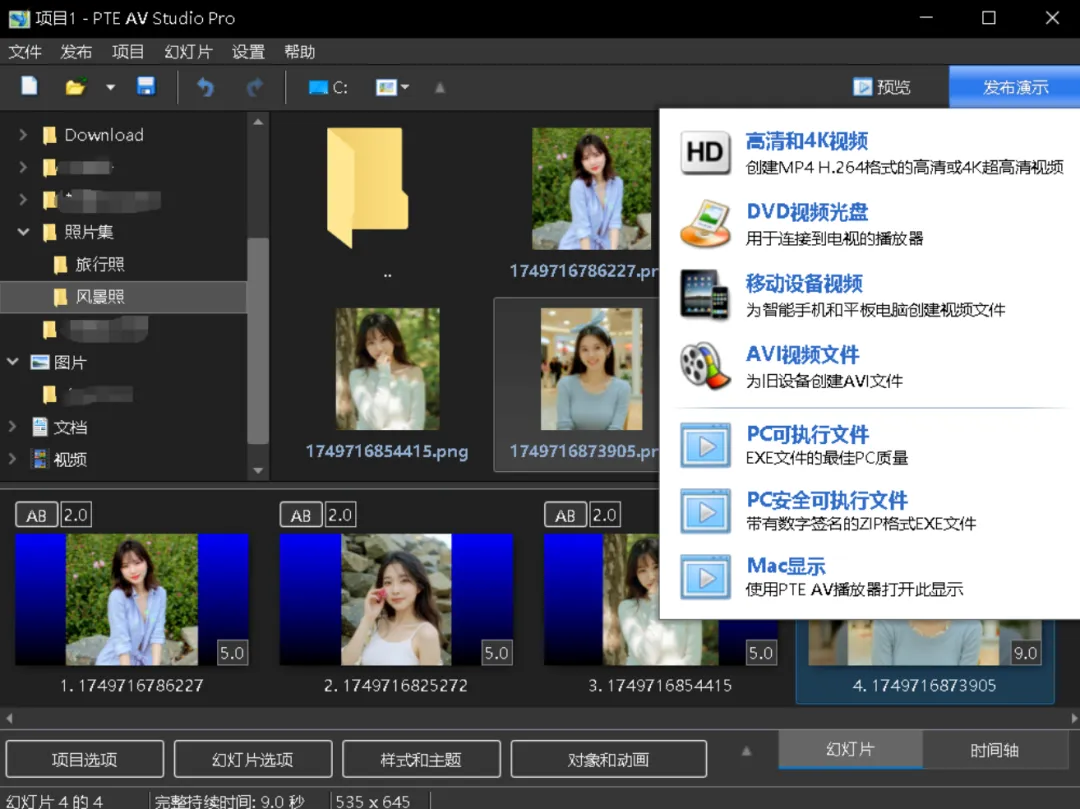Click AB transition icon on slide 3
1080x809 pixels.
click(x=565, y=515)
